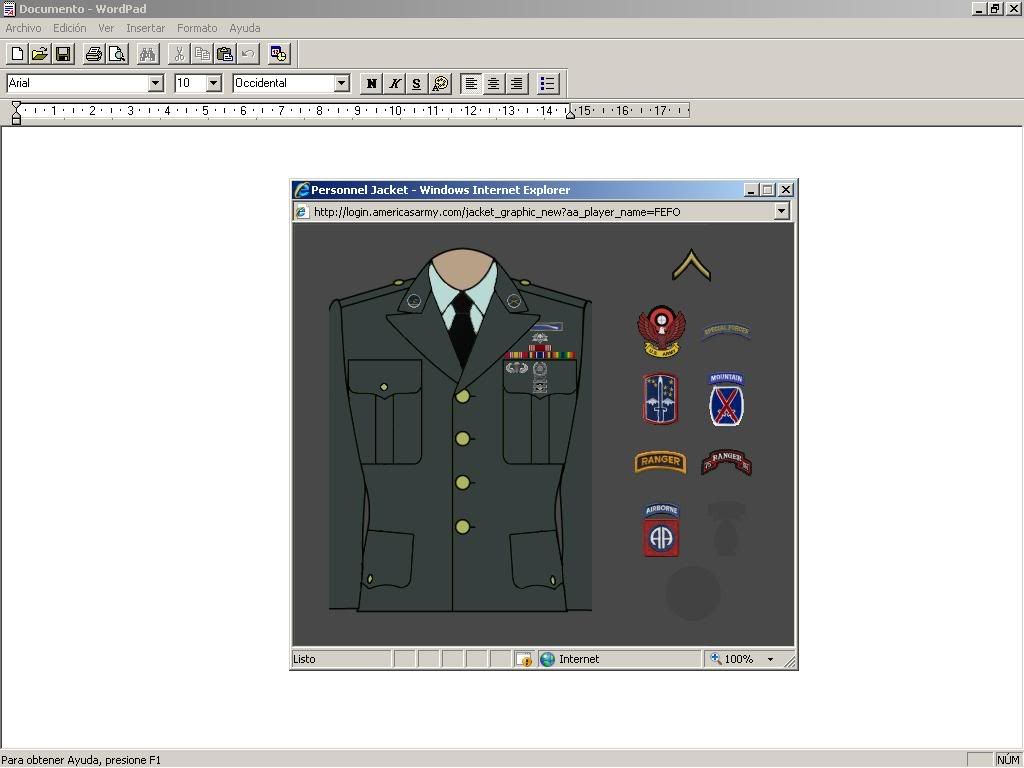Viewport: 1024px width, 768px height.
Task: Expand the Occidental script dropdown
Action: 342,83
